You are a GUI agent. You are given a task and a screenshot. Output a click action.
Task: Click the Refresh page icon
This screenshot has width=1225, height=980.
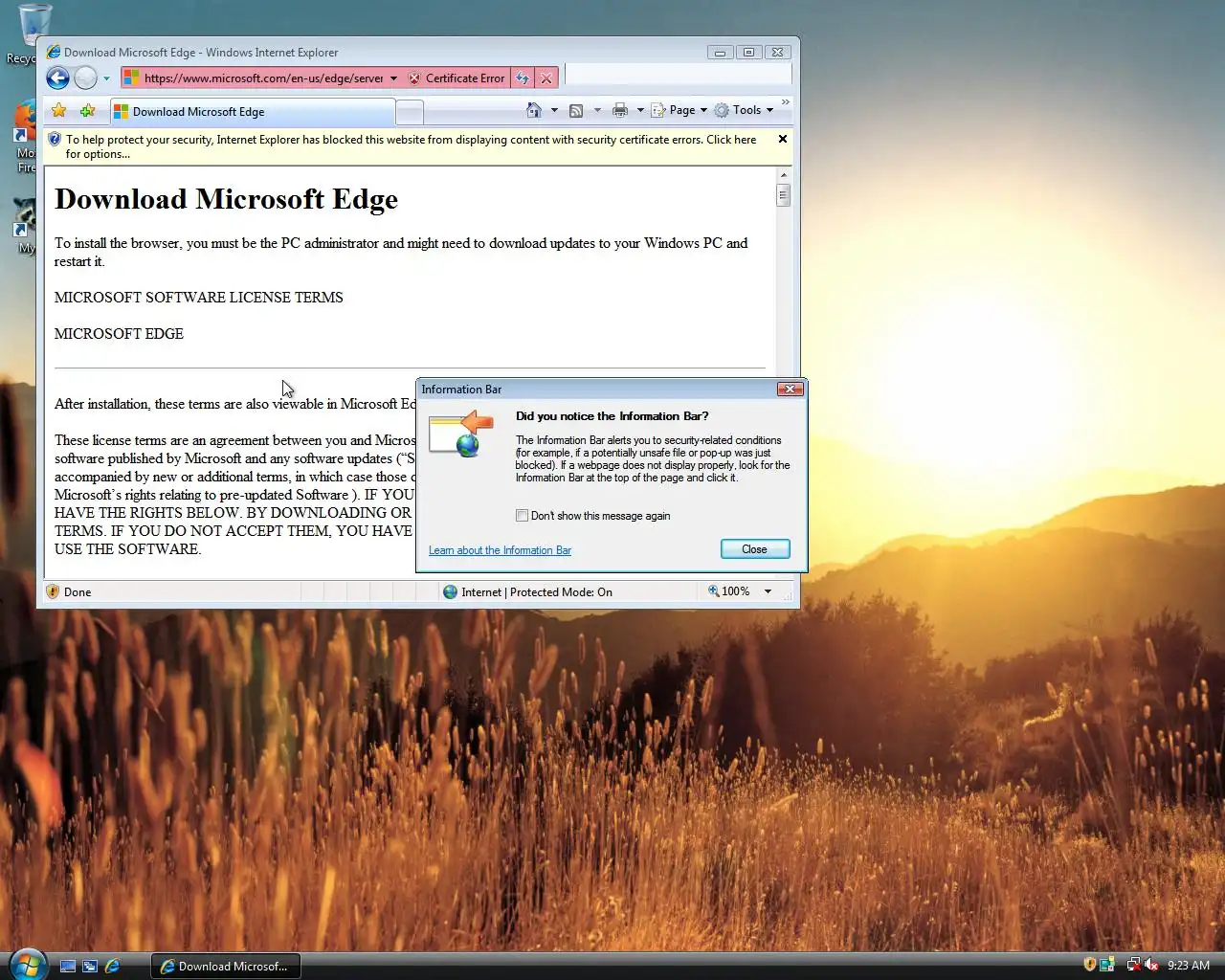523,78
